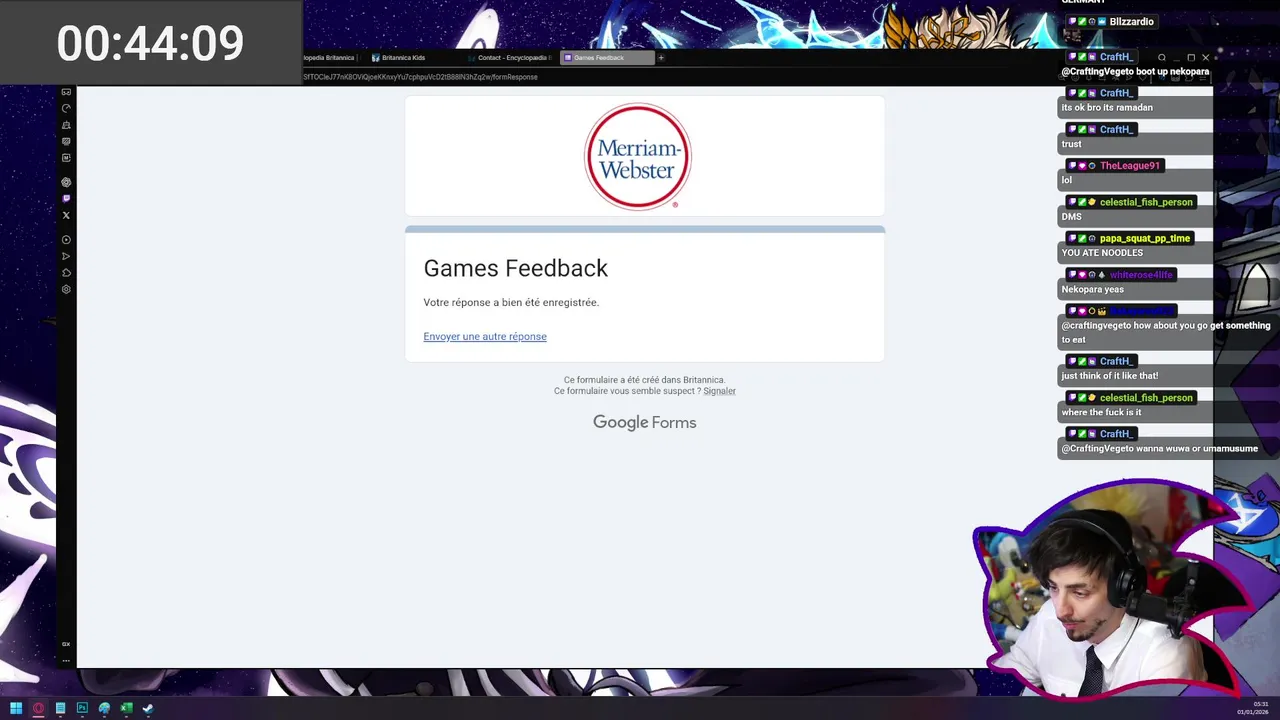Click Envoyer une autre réponse link

pyautogui.click(x=485, y=336)
